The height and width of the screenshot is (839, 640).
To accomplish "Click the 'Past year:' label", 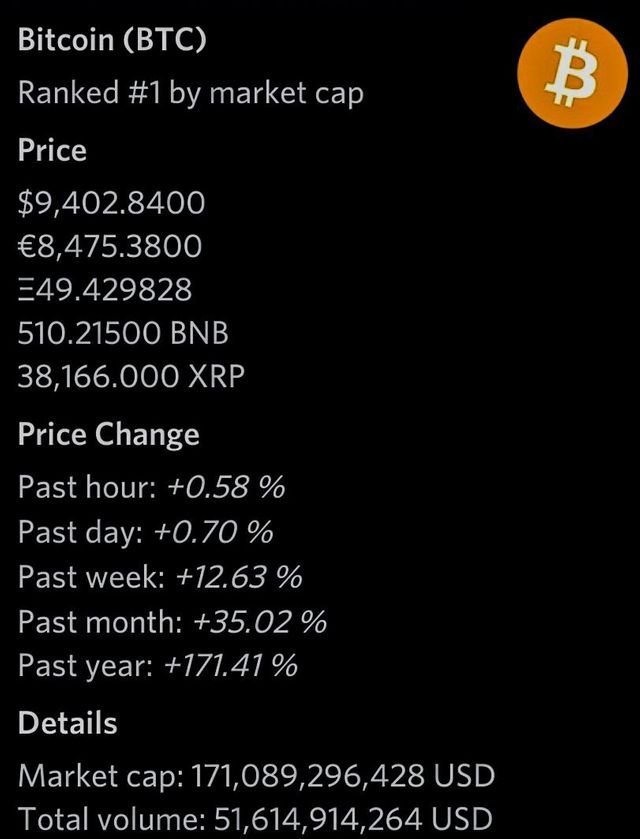I will (85, 665).
